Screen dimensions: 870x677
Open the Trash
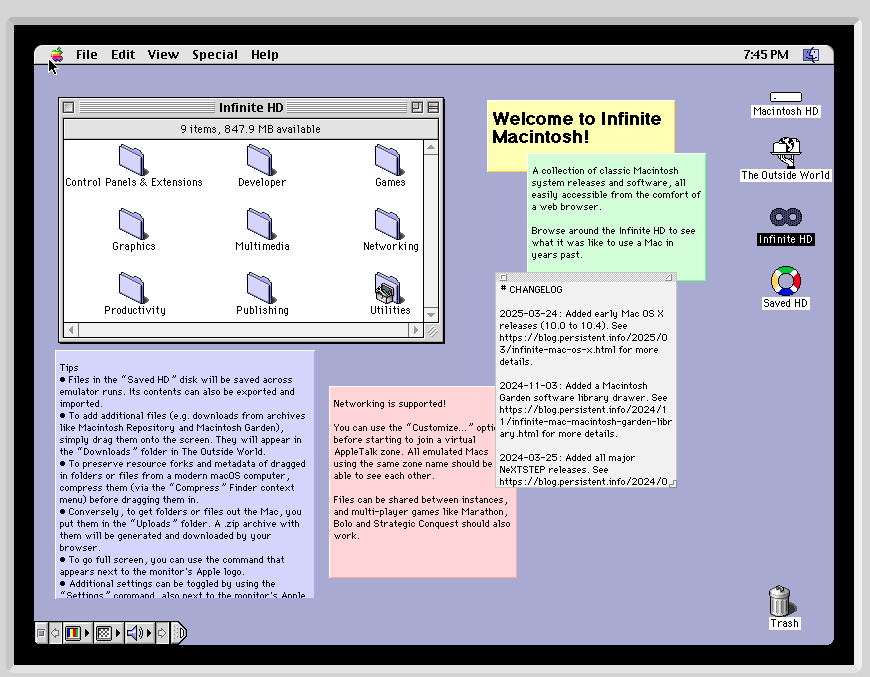click(784, 603)
